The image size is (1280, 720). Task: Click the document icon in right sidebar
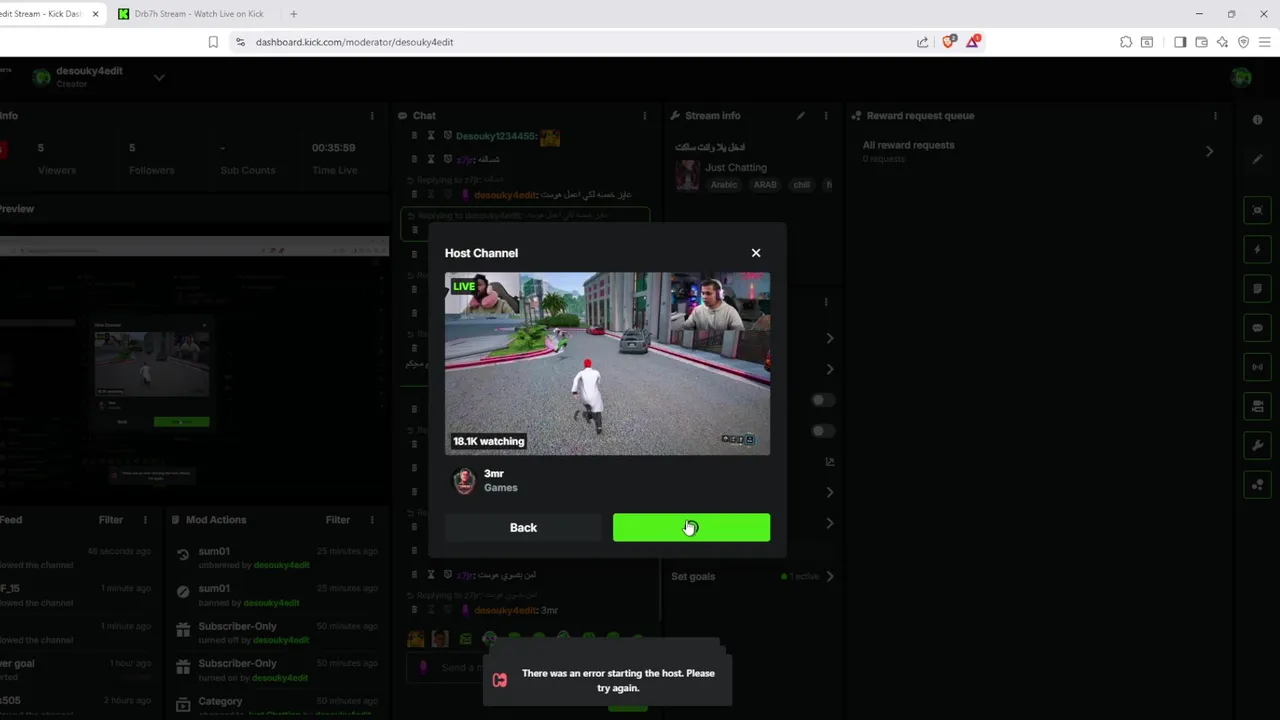pyautogui.click(x=1257, y=288)
